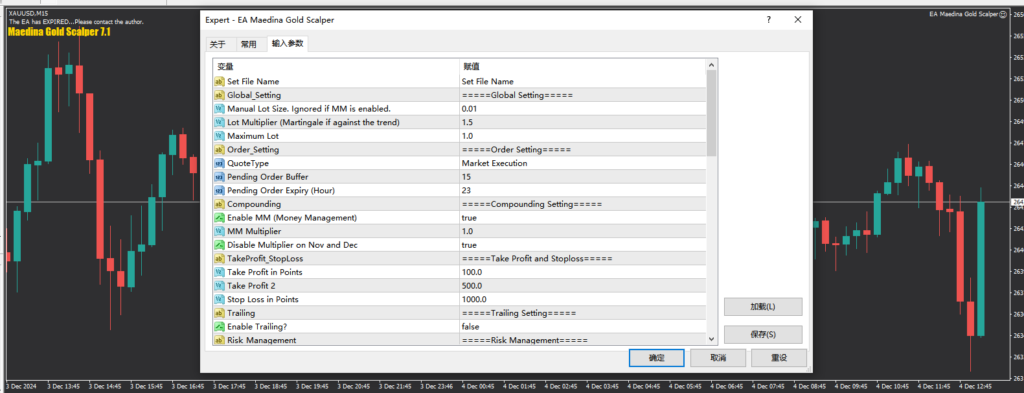Click the Compounding row icon
1024x393 pixels.
click(219, 204)
